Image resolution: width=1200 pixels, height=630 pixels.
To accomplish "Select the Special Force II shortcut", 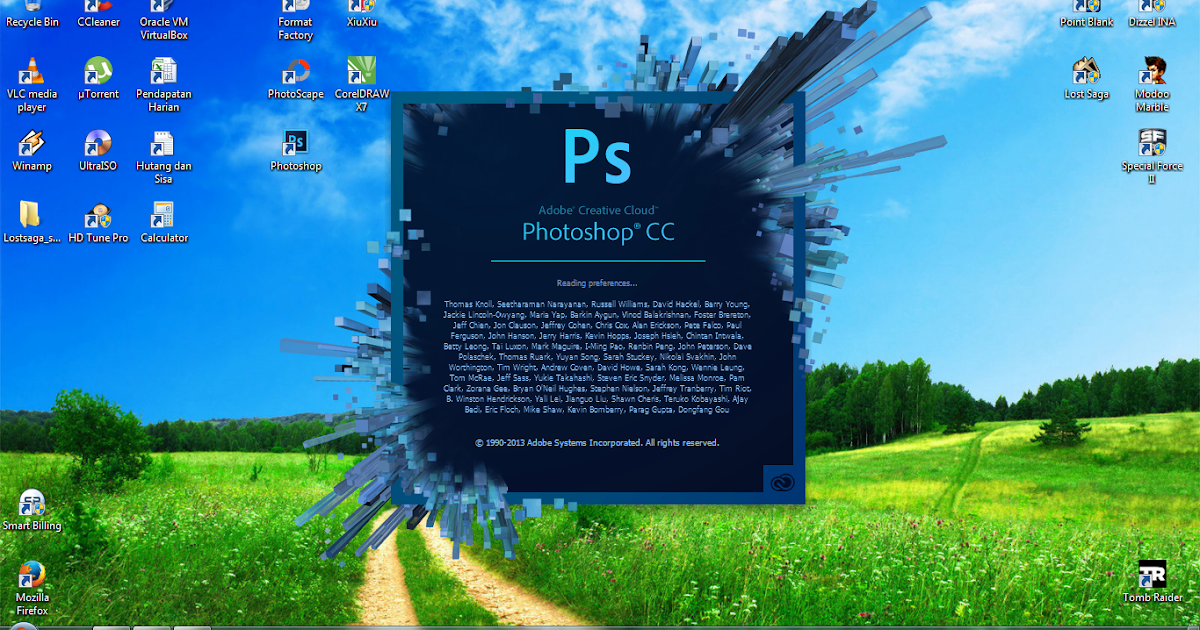I will pos(1152,157).
